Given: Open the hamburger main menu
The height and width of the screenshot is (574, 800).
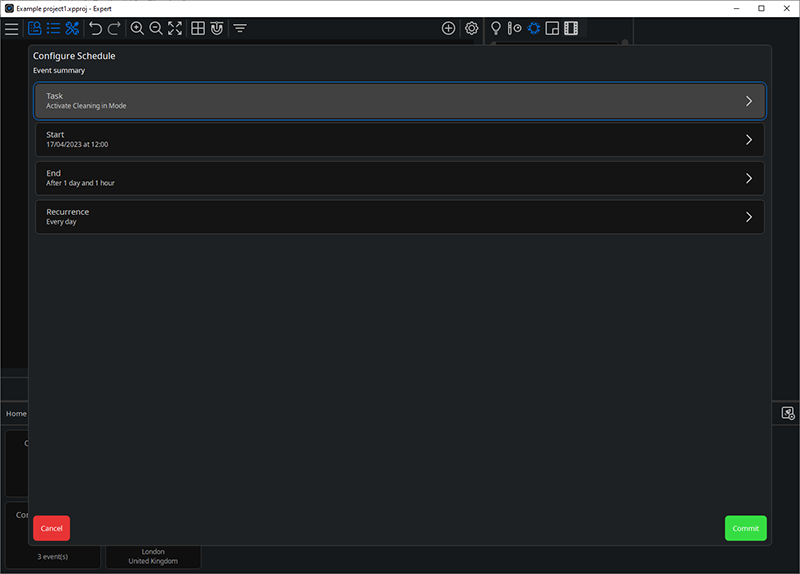Looking at the screenshot, I should click(x=11, y=29).
